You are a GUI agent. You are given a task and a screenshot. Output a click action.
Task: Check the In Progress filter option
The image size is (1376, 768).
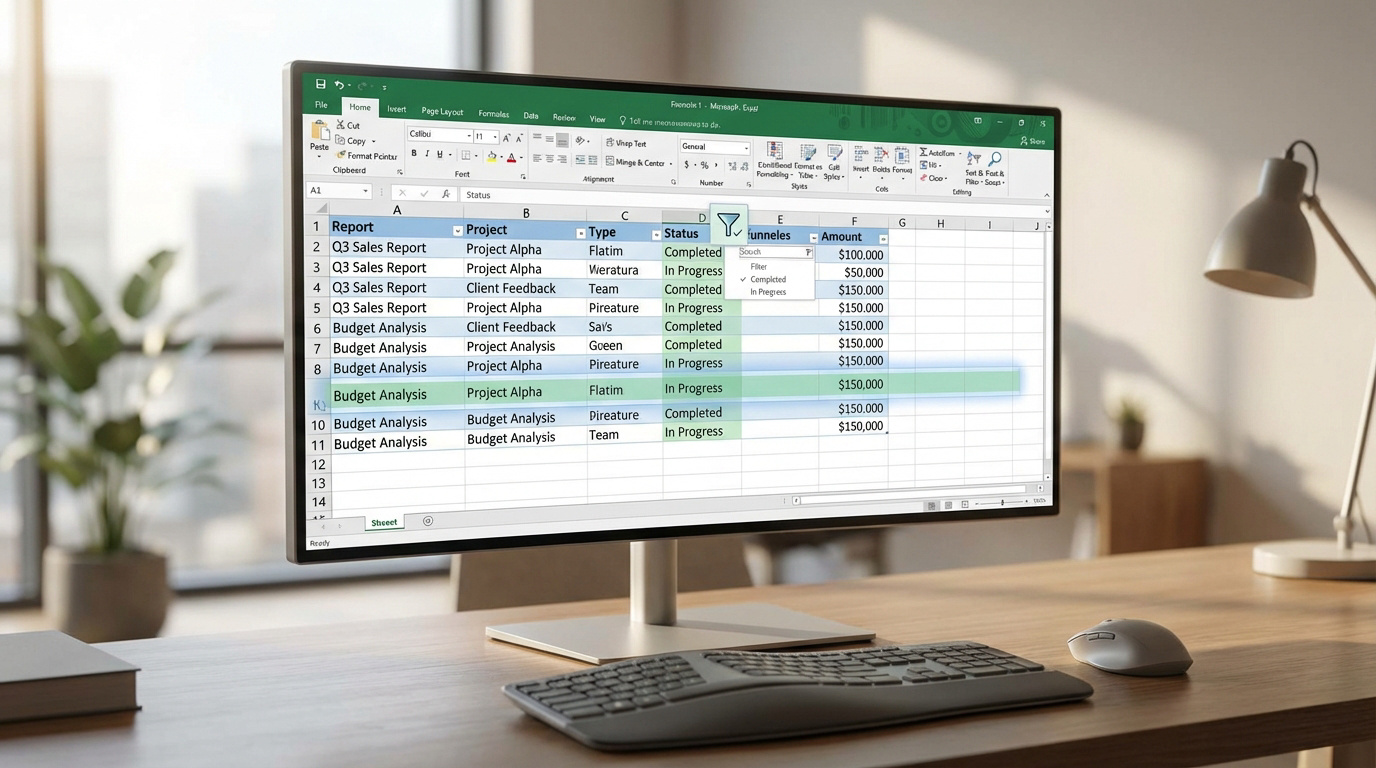768,292
